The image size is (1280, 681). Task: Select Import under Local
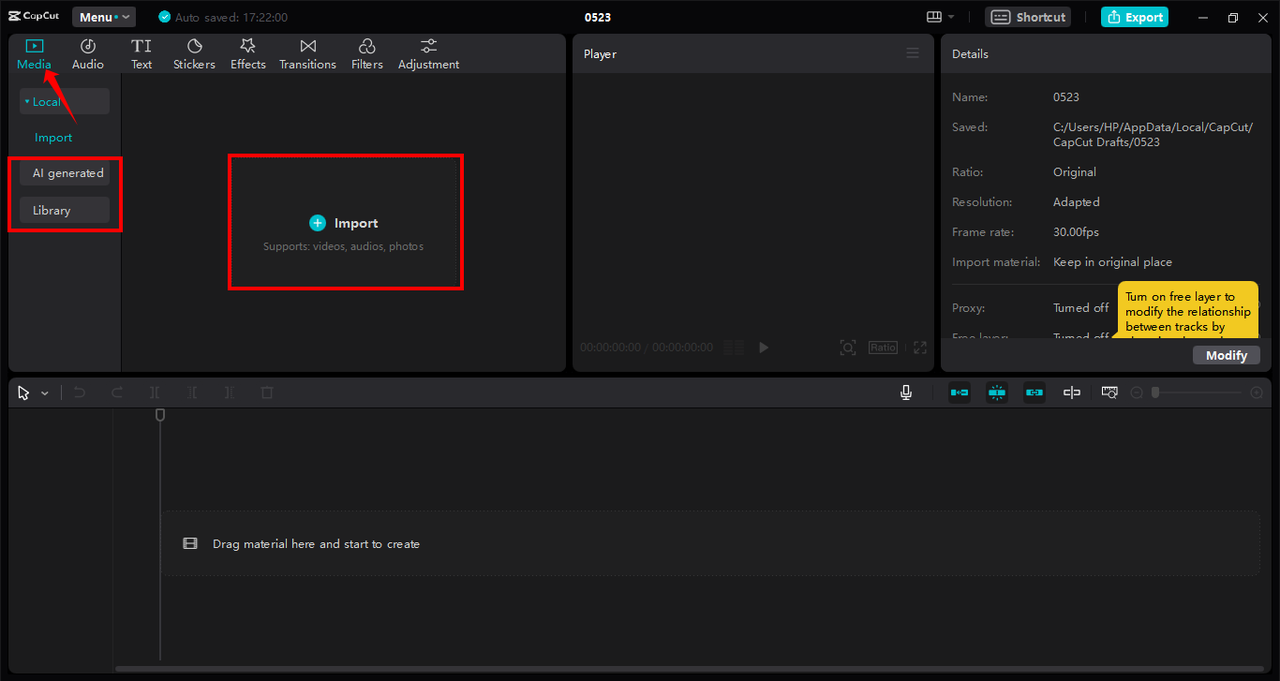pyautogui.click(x=54, y=138)
